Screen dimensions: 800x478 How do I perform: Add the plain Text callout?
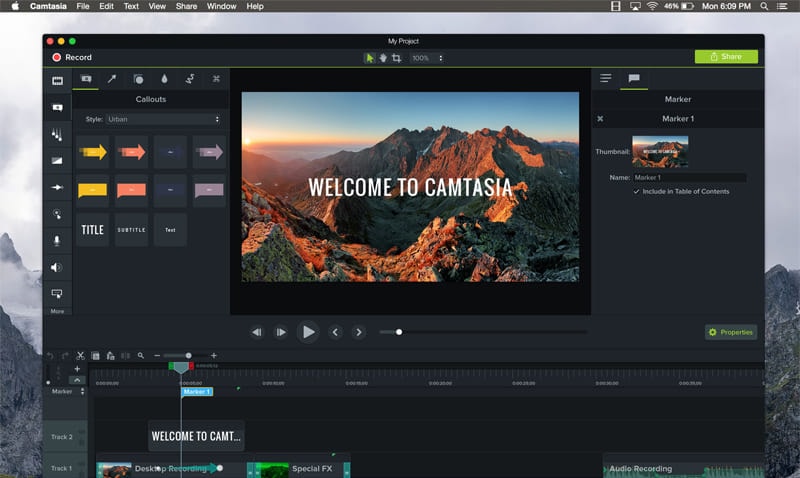coord(170,230)
